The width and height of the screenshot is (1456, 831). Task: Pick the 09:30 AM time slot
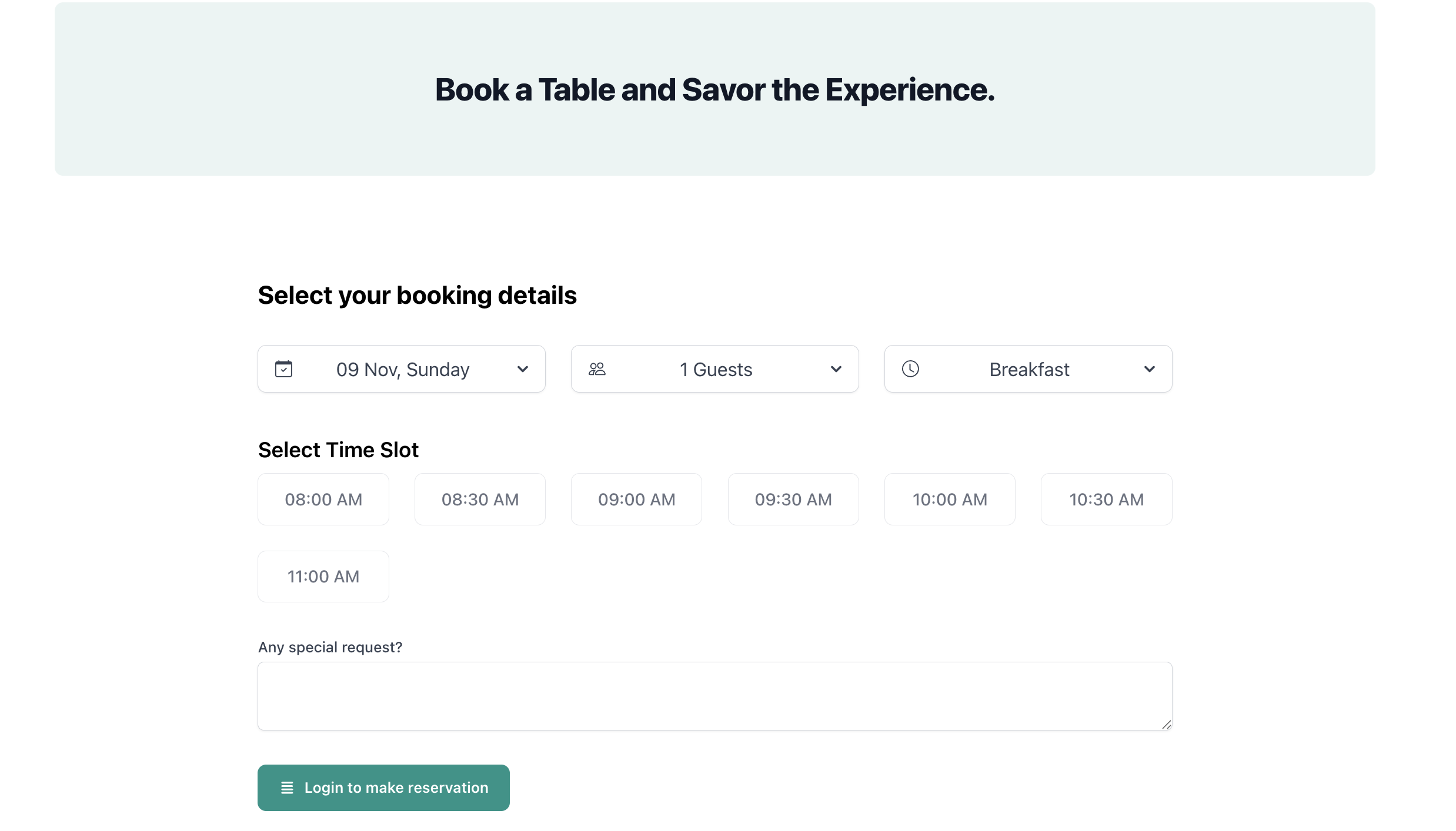(793, 499)
